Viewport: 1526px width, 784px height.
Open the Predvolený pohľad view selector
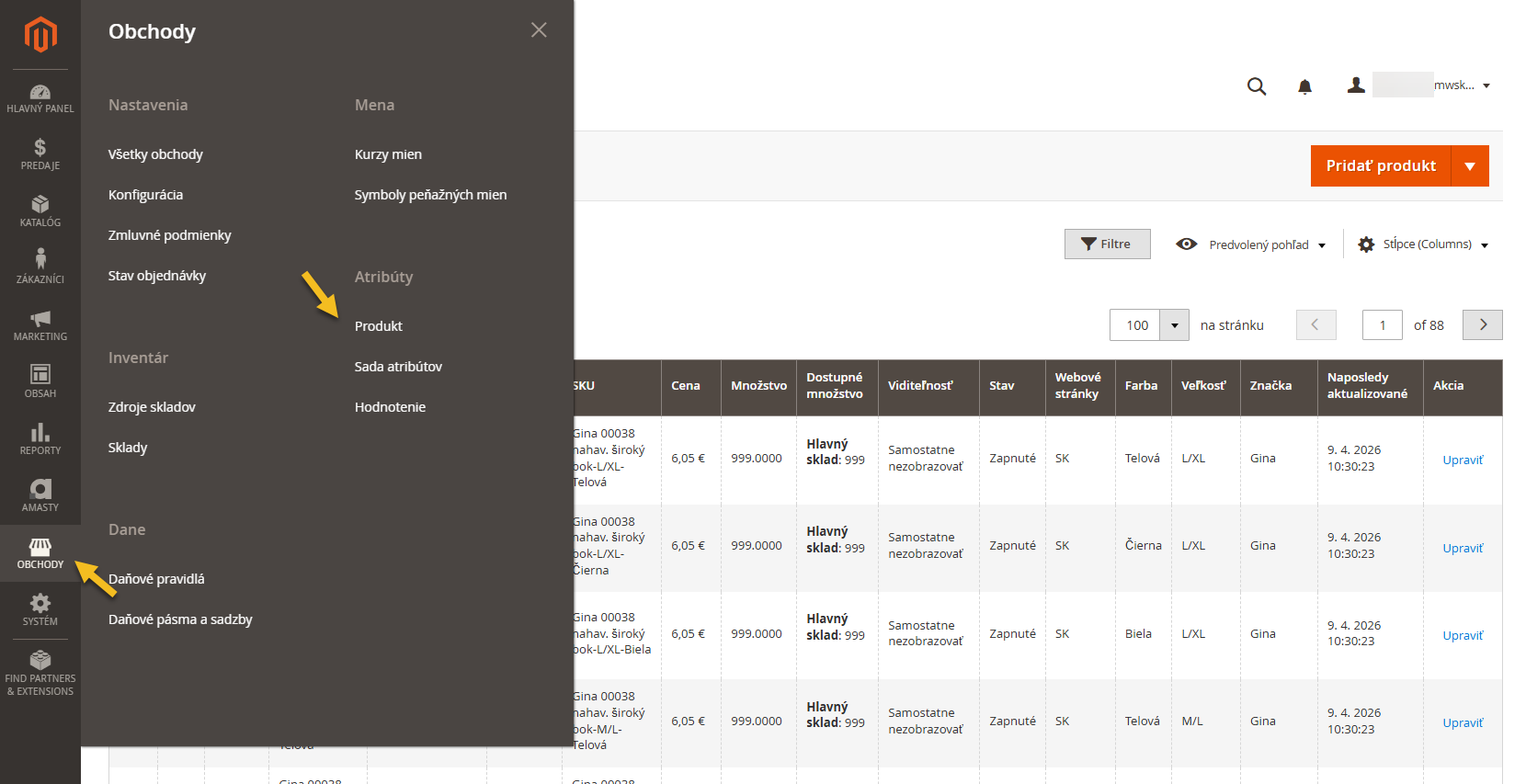[1251, 244]
